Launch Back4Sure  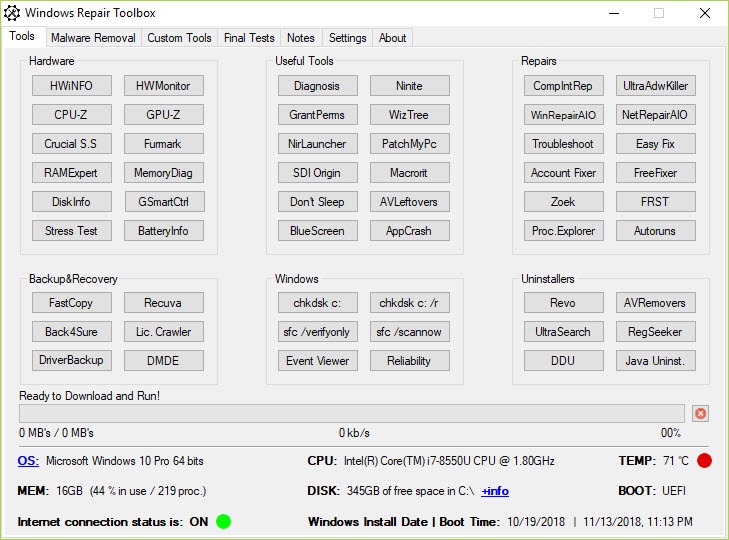[72, 332]
